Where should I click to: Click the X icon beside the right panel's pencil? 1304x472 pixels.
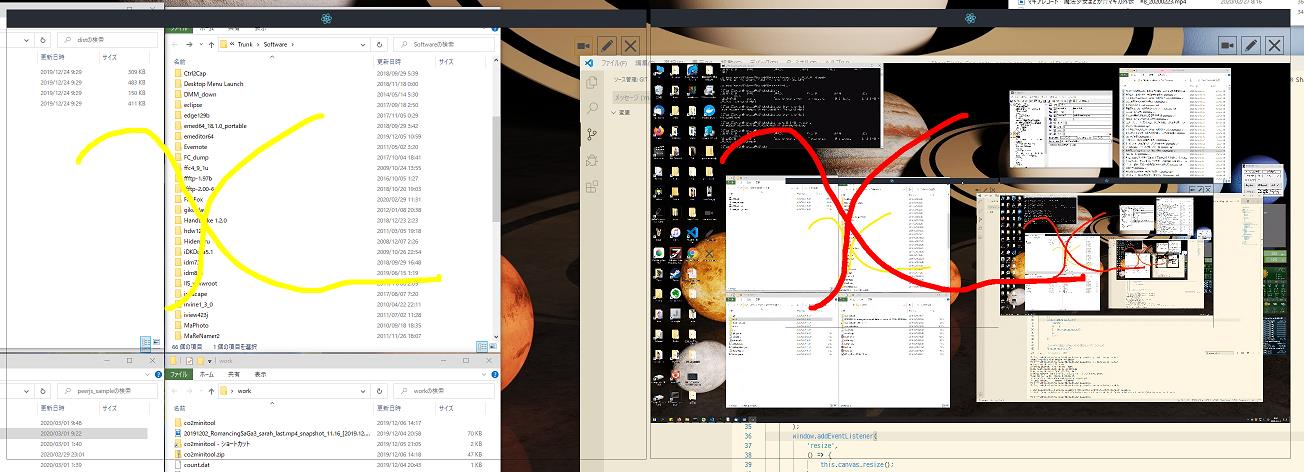point(1274,45)
